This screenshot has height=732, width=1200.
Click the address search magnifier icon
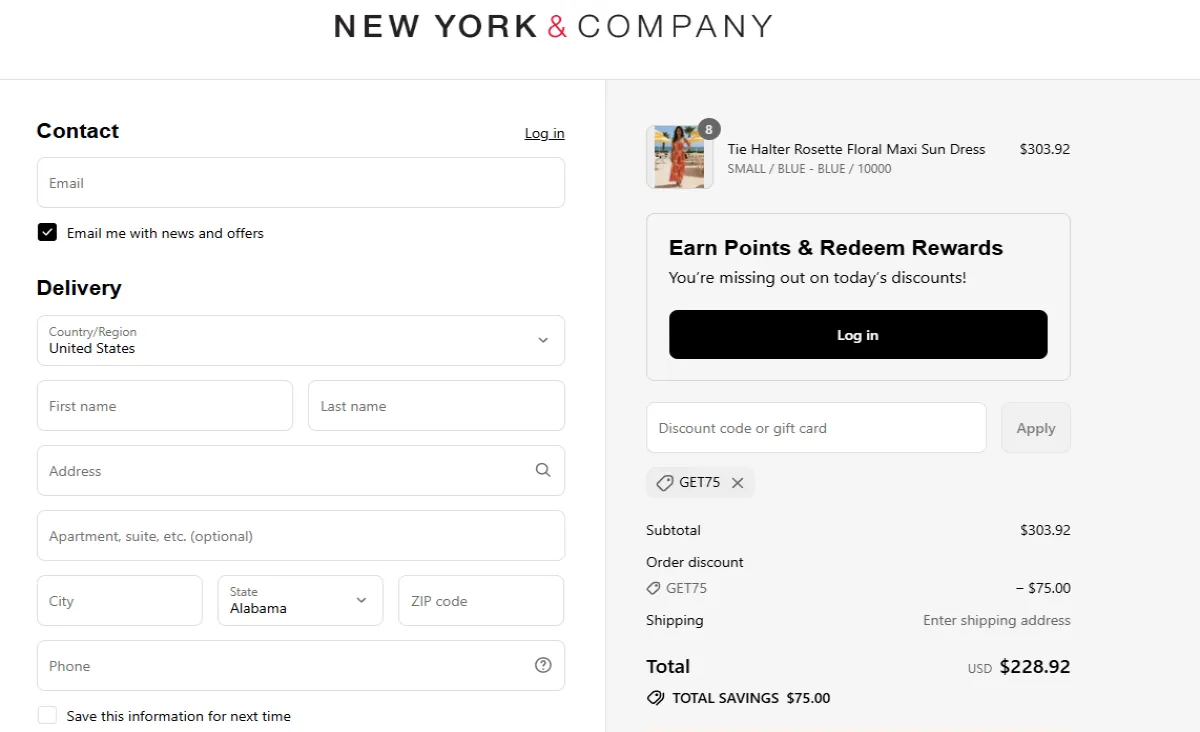pos(543,470)
